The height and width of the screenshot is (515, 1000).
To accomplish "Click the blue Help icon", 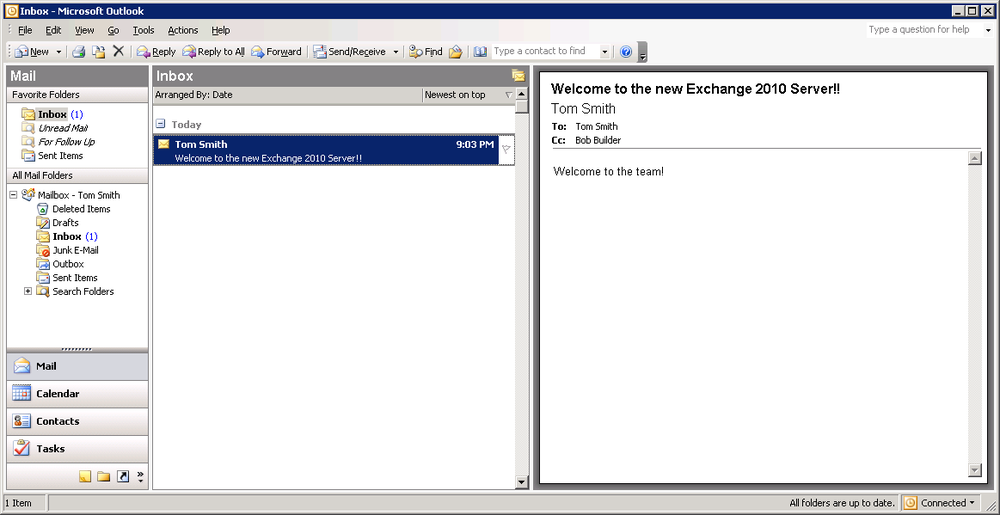I will [x=626, y=52].
